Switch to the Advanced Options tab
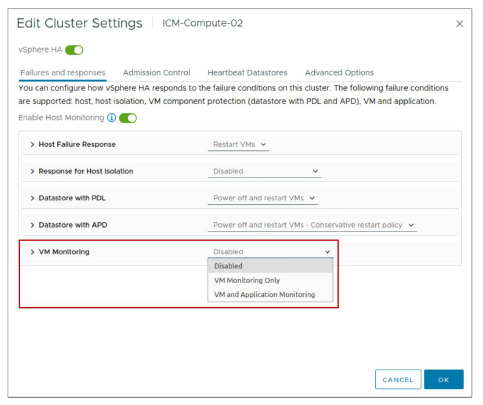Screen dimensions: 483x405 coord(339,73)
